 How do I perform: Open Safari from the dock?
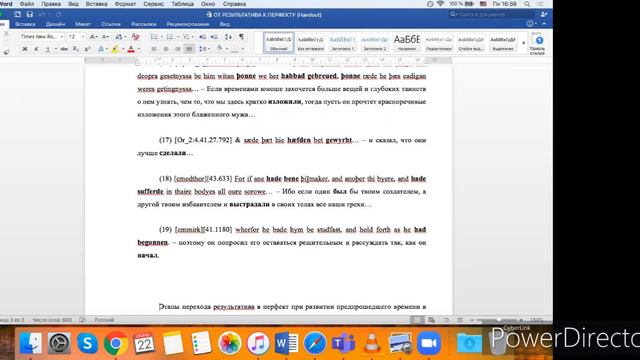coord(315,343)
